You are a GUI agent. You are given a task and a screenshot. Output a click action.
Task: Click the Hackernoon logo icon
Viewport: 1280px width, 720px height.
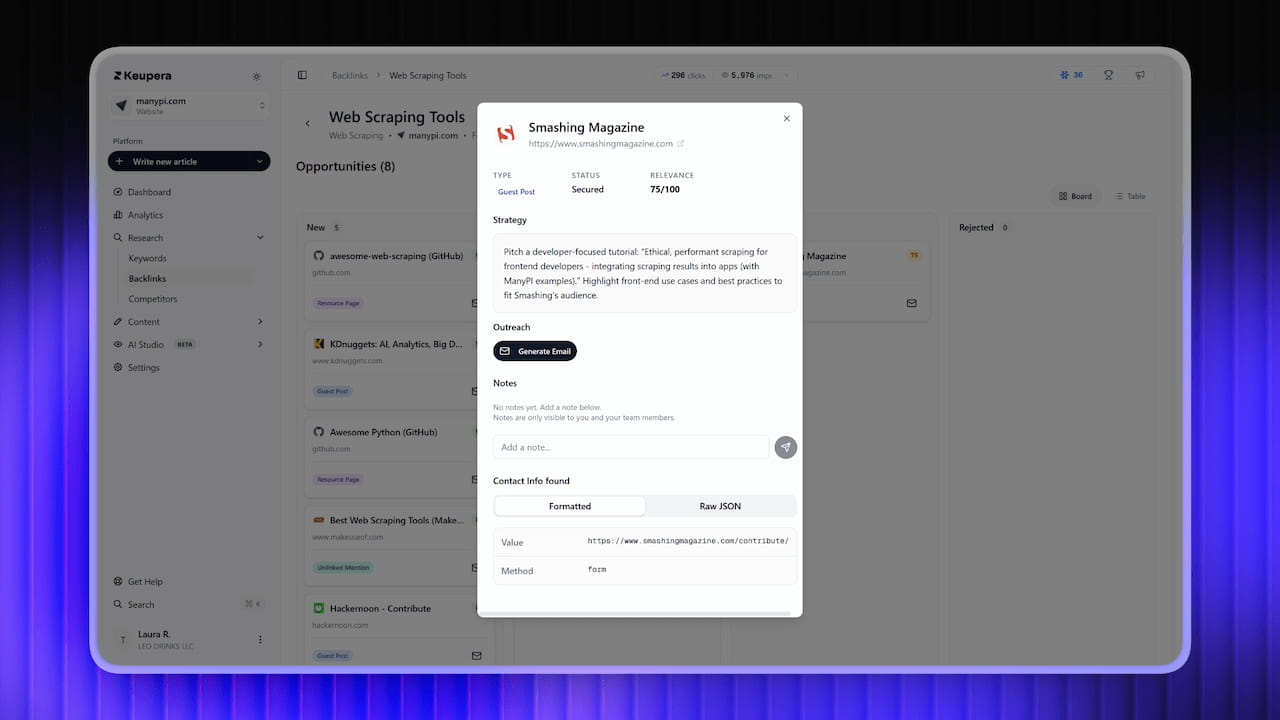pyautogui.click(x=319, y=608)
